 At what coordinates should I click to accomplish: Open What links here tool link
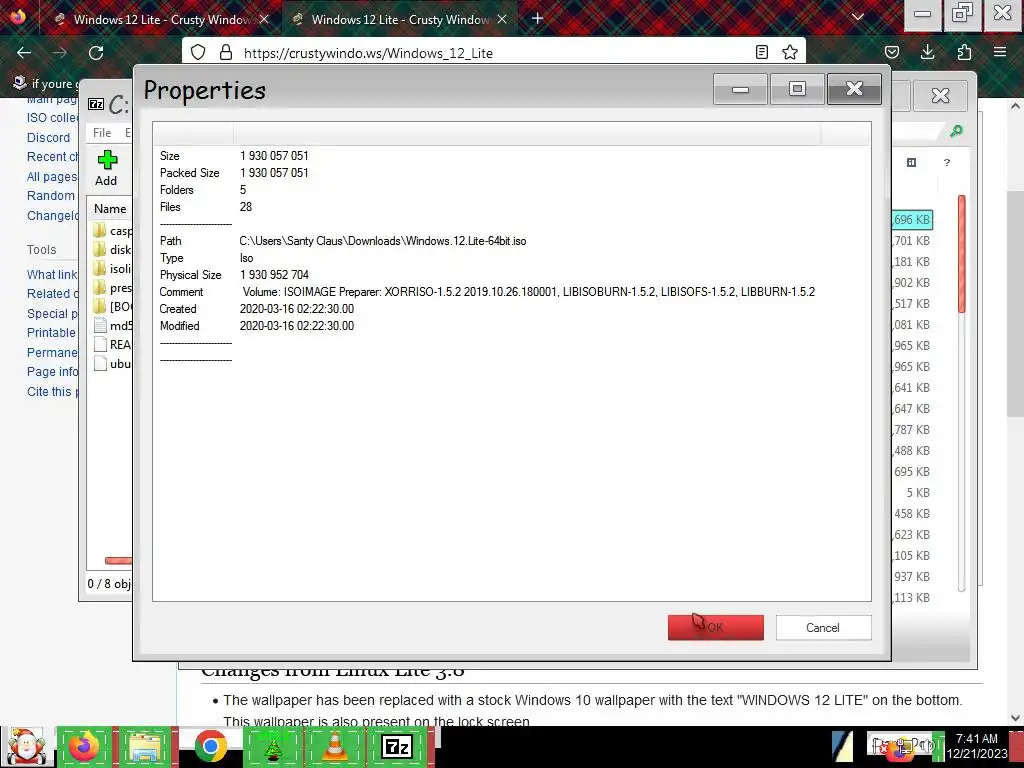(52, 274)
